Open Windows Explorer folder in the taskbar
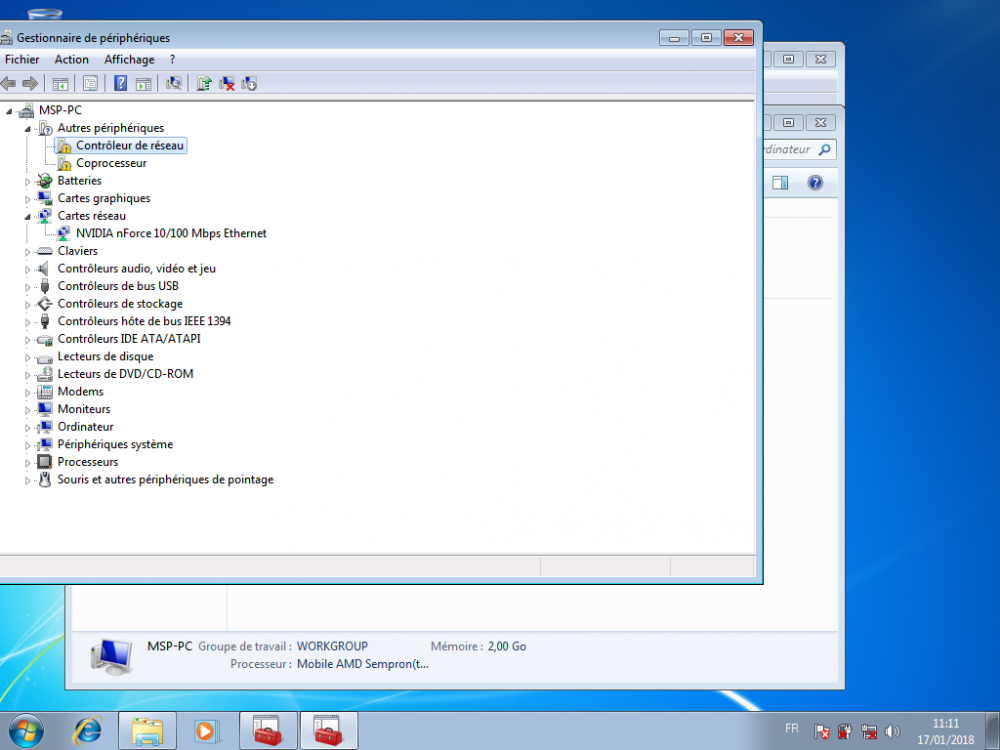The height and width of the screenshot is (750, 1000). pyautogui.click(x=147, y=731)
